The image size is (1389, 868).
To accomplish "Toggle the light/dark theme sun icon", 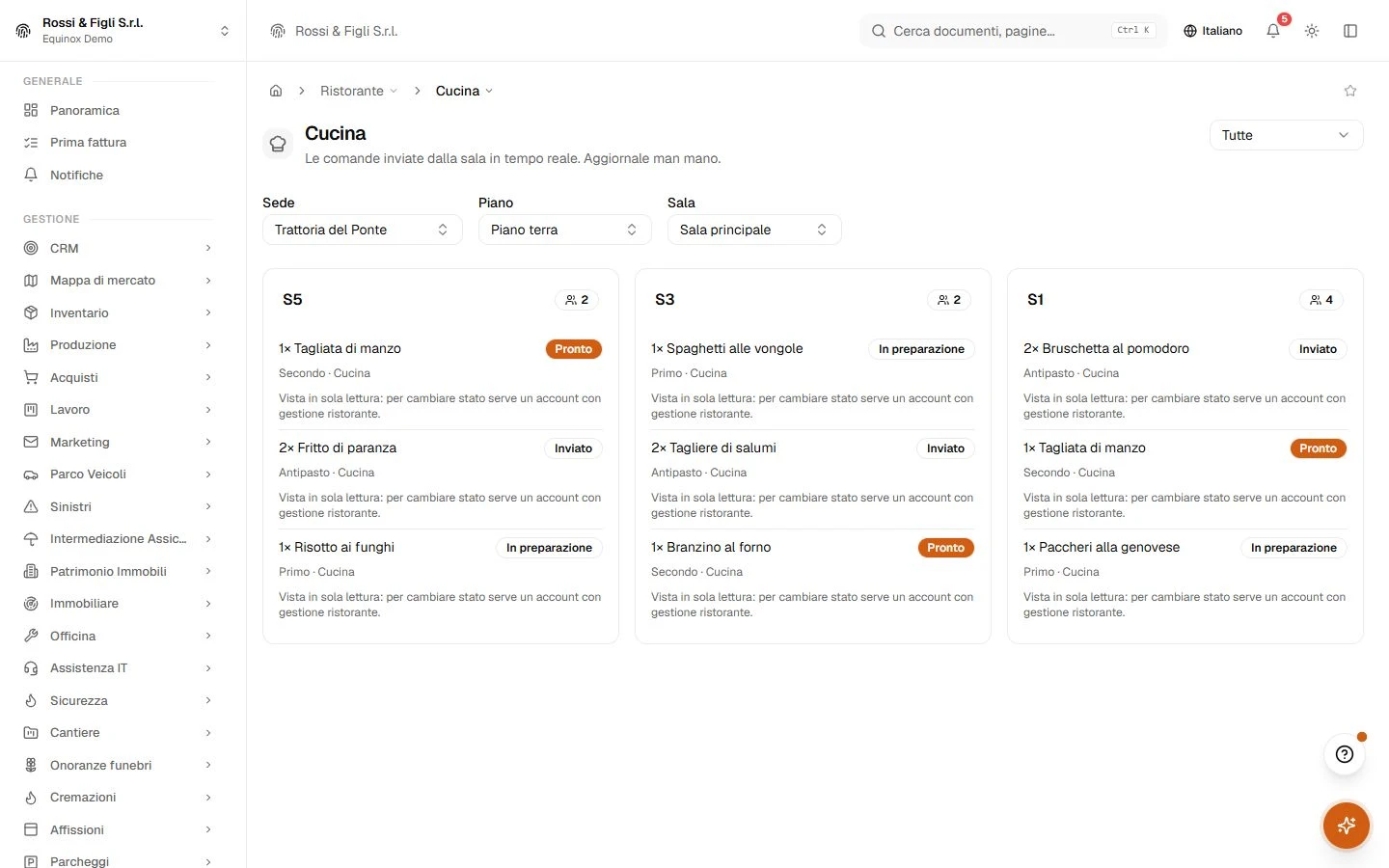I will point(1312,31).
